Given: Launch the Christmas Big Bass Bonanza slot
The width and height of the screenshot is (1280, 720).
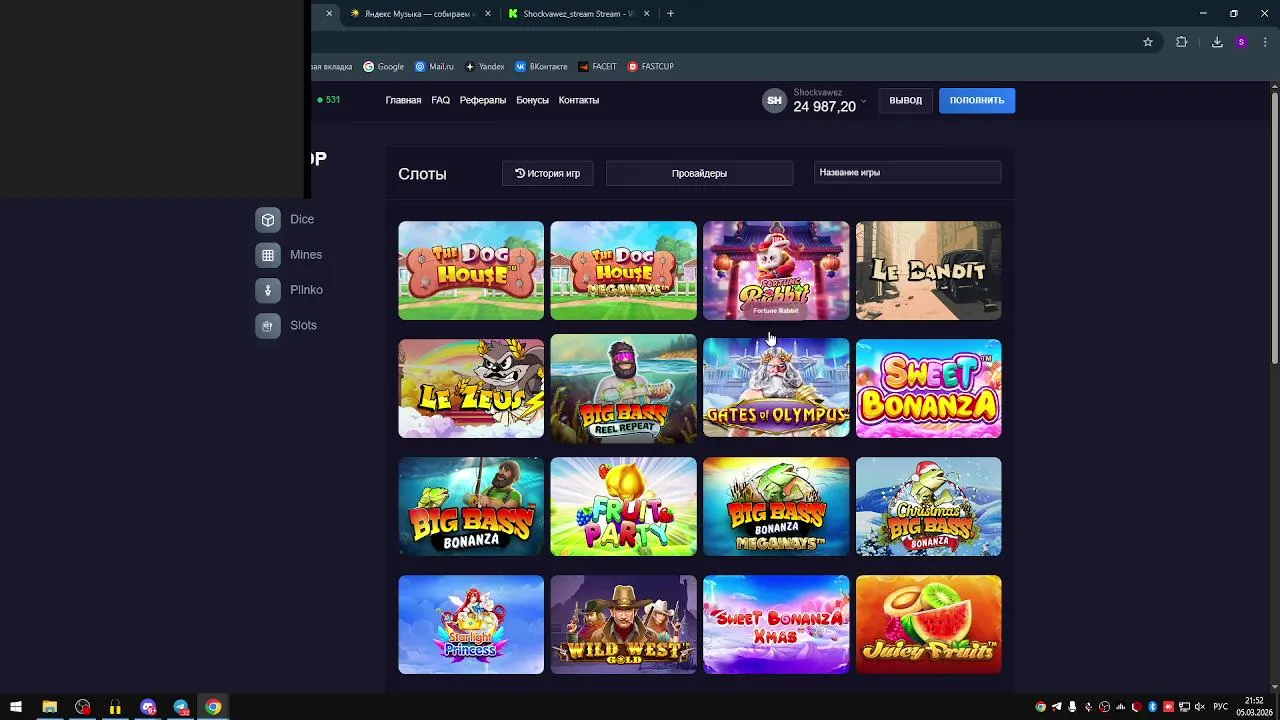Looking at the screenshot, I should pyautogui.click(x=928, y=506).
